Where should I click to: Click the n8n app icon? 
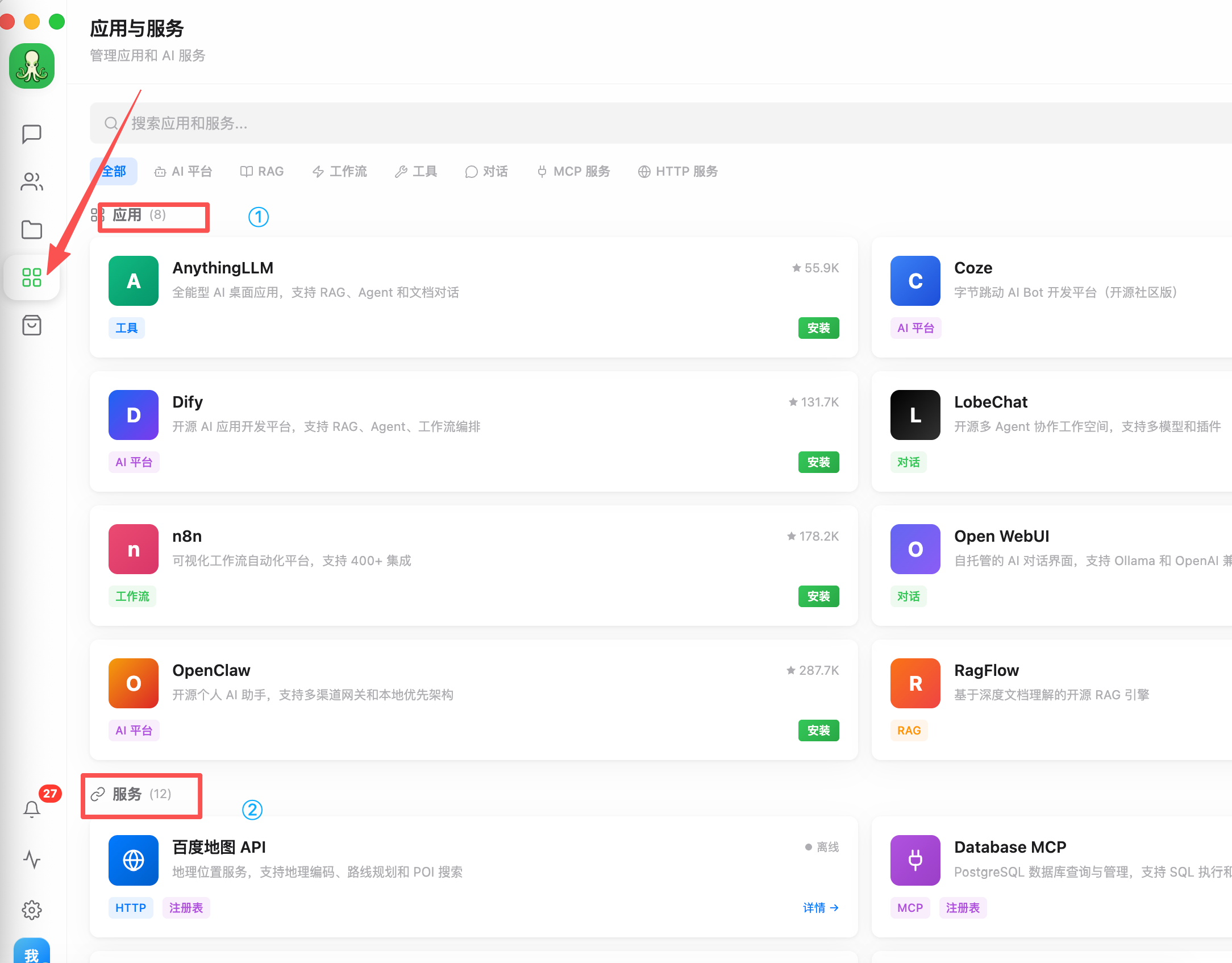point(134,549)
